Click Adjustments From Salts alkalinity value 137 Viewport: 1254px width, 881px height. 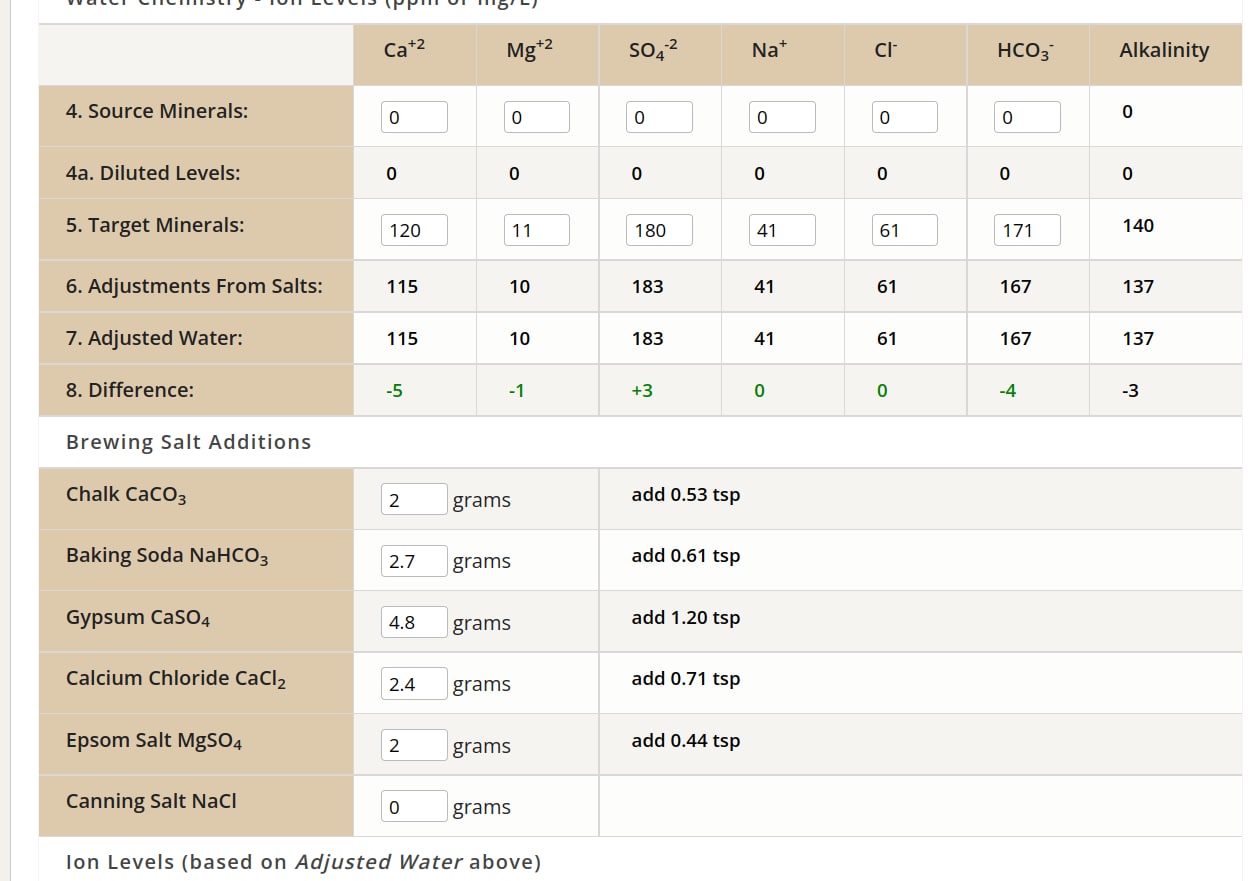tap(1138, 286)
